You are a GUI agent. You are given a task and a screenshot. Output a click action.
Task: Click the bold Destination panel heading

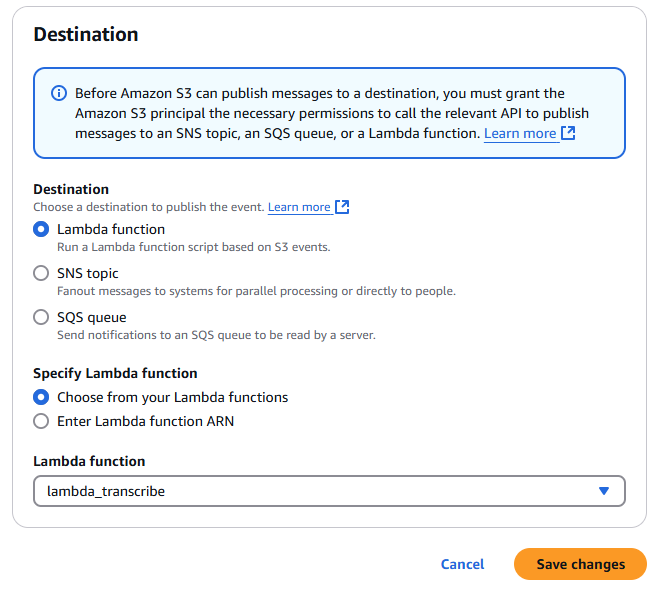(x=86, y=35)
